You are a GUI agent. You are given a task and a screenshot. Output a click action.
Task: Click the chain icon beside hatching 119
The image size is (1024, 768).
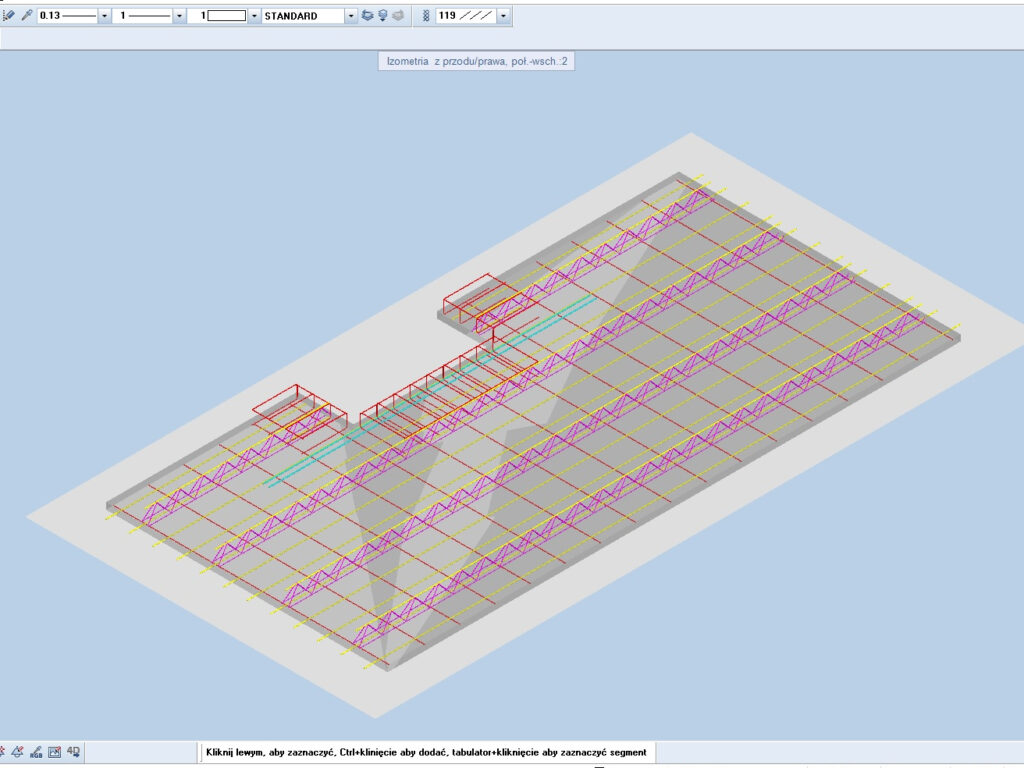tap(427, 16)
